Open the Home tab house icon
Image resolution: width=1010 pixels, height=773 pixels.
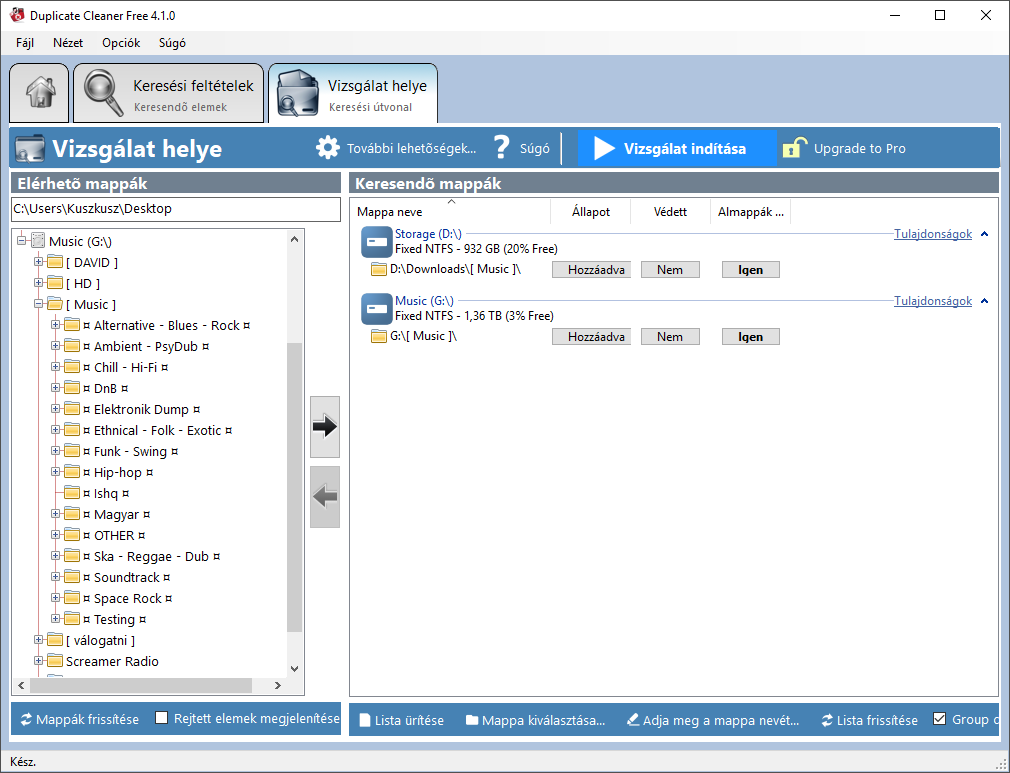click(39, 93)
